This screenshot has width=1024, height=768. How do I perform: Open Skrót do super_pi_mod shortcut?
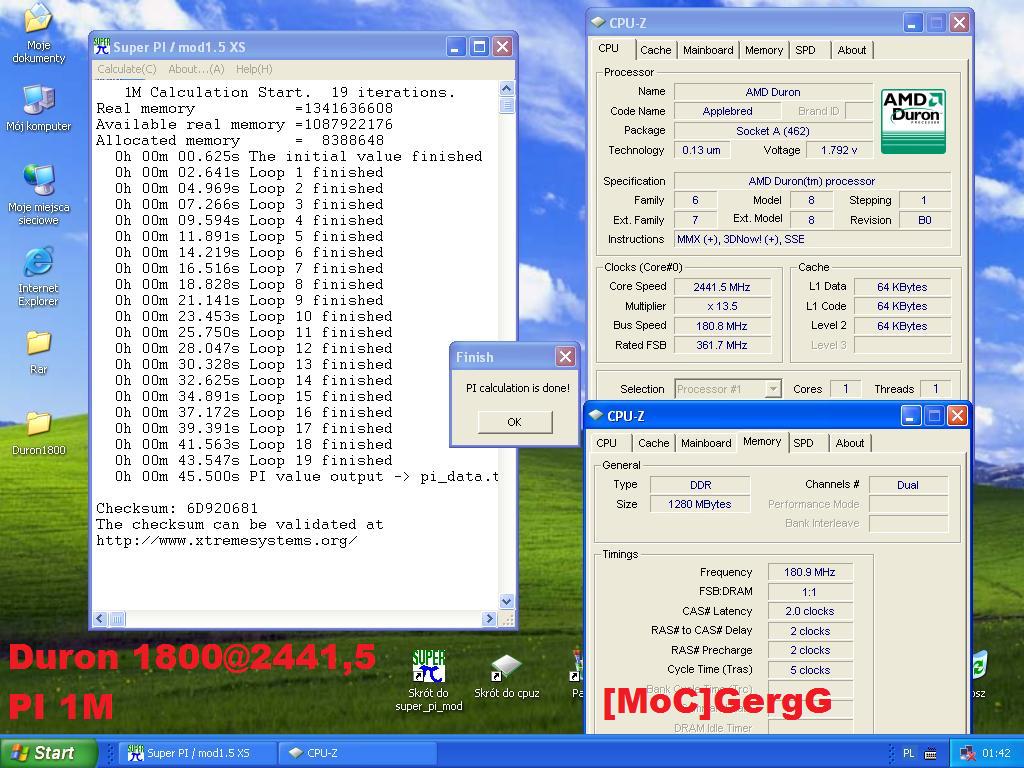tap(428, 680)
